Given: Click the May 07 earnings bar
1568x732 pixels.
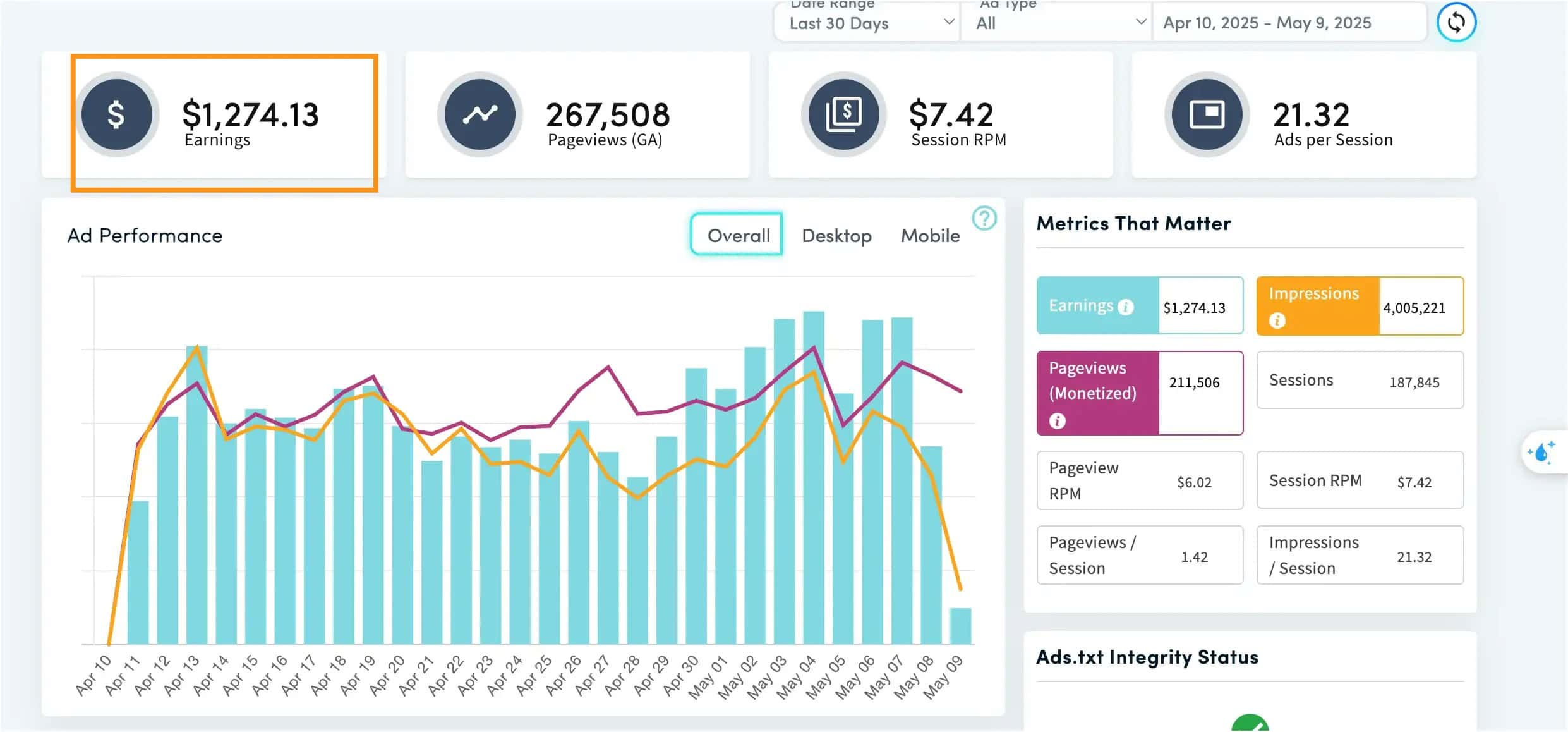Looking at the screenshot, I should point(902,481).
